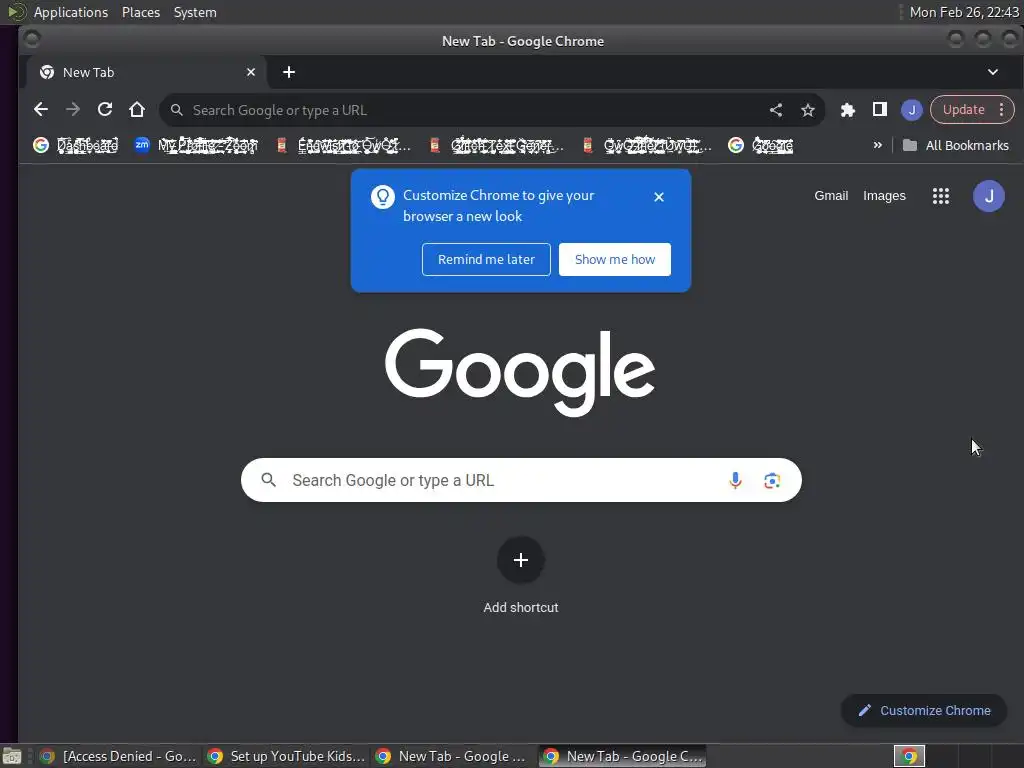The height and width of the screenshot is (768, 1024).
Task: Start voice search with microphone
Action: coord(735,480)
